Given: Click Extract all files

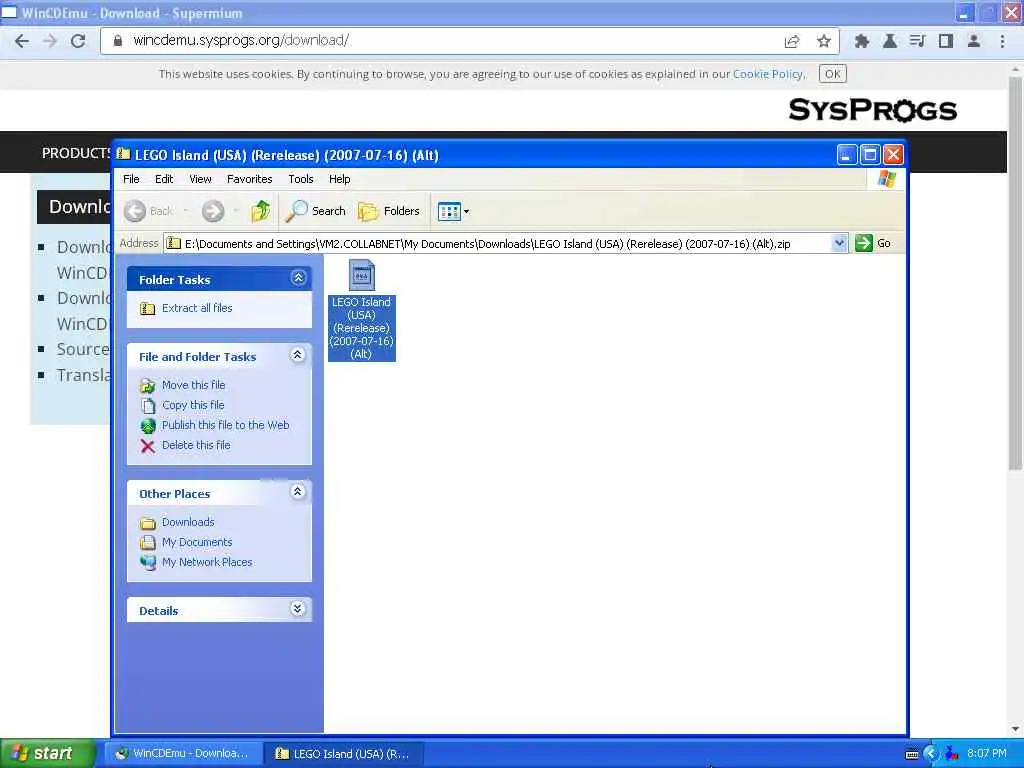Looking at the screenshot, I should [197, 308].
